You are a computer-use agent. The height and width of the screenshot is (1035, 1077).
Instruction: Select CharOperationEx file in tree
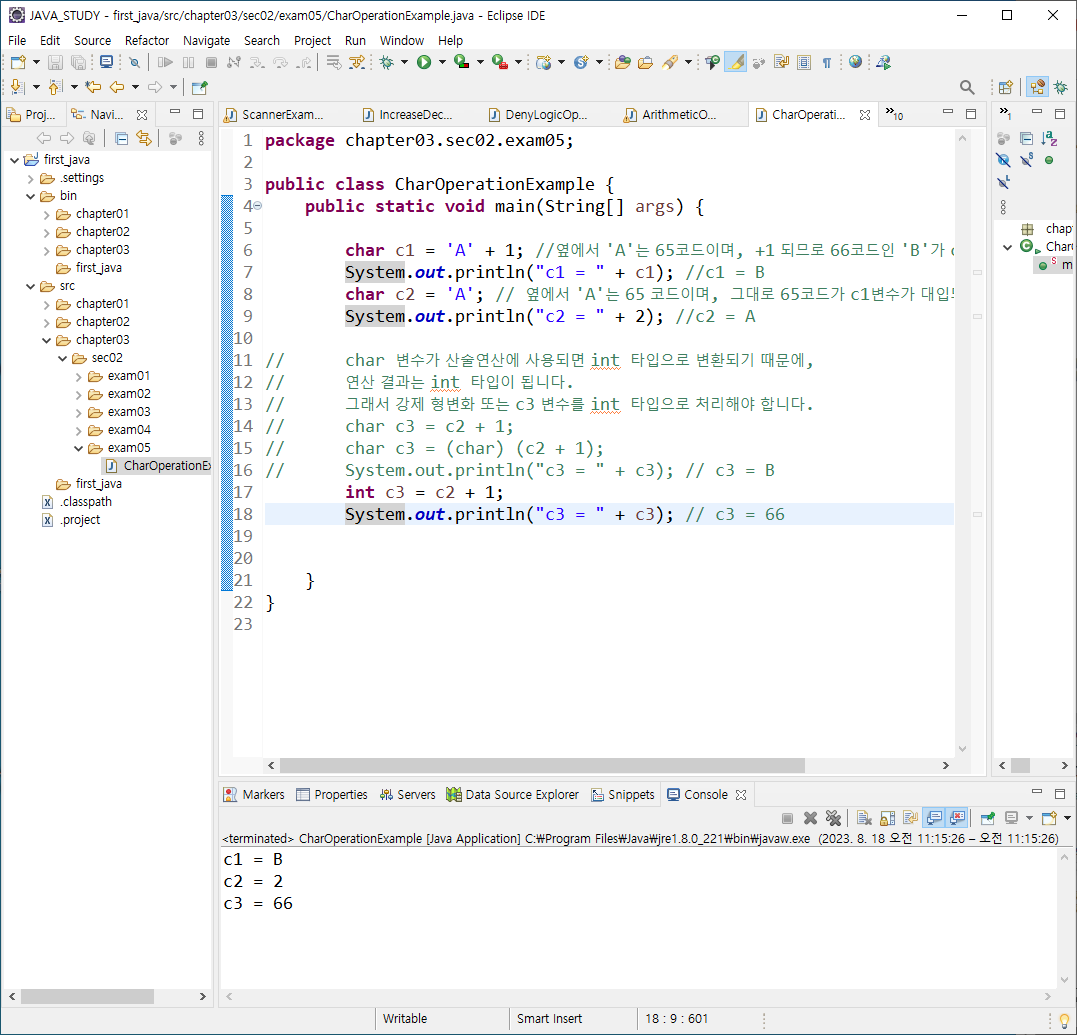point(159,466)
